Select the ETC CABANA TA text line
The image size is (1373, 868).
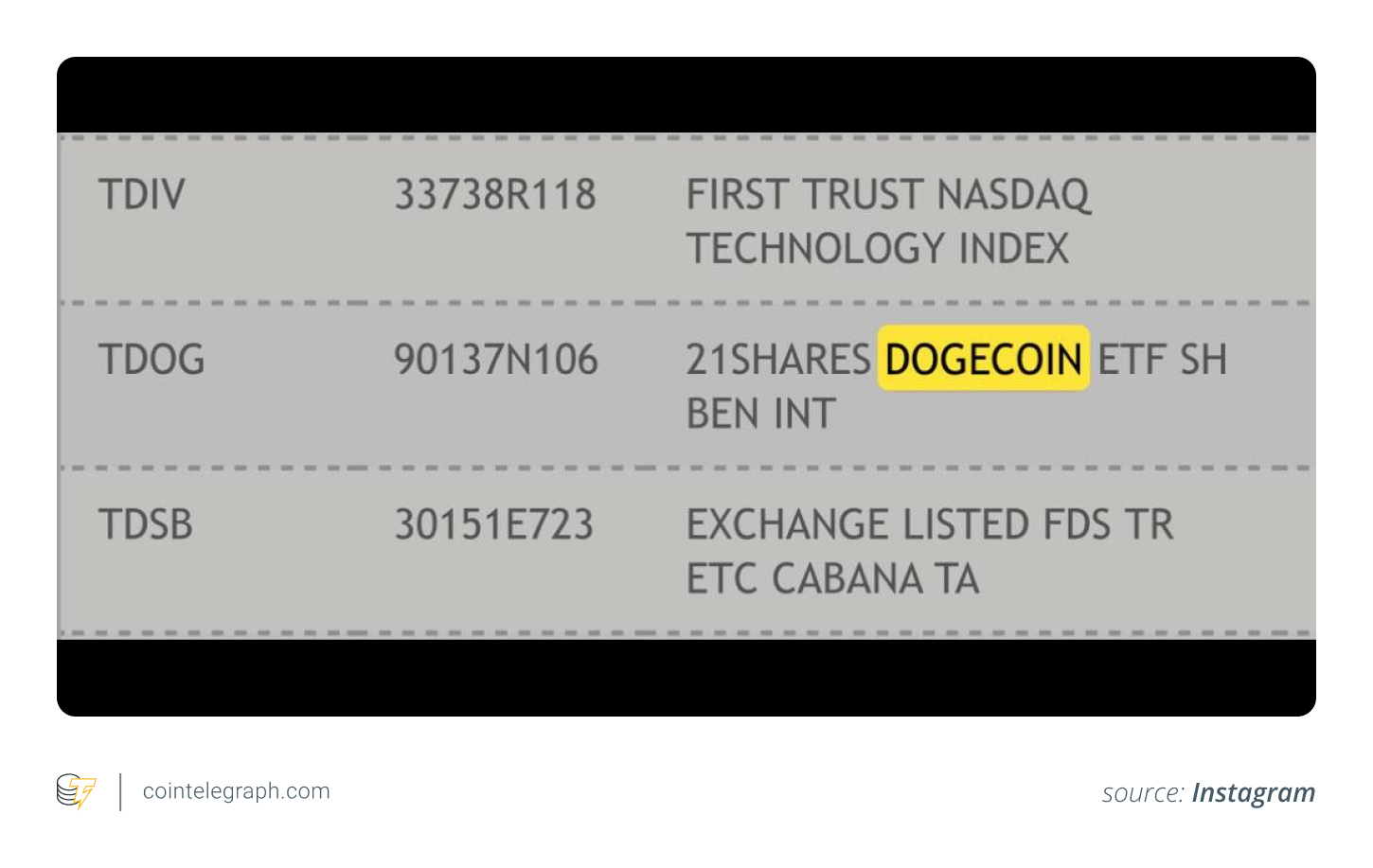[832, 578]
